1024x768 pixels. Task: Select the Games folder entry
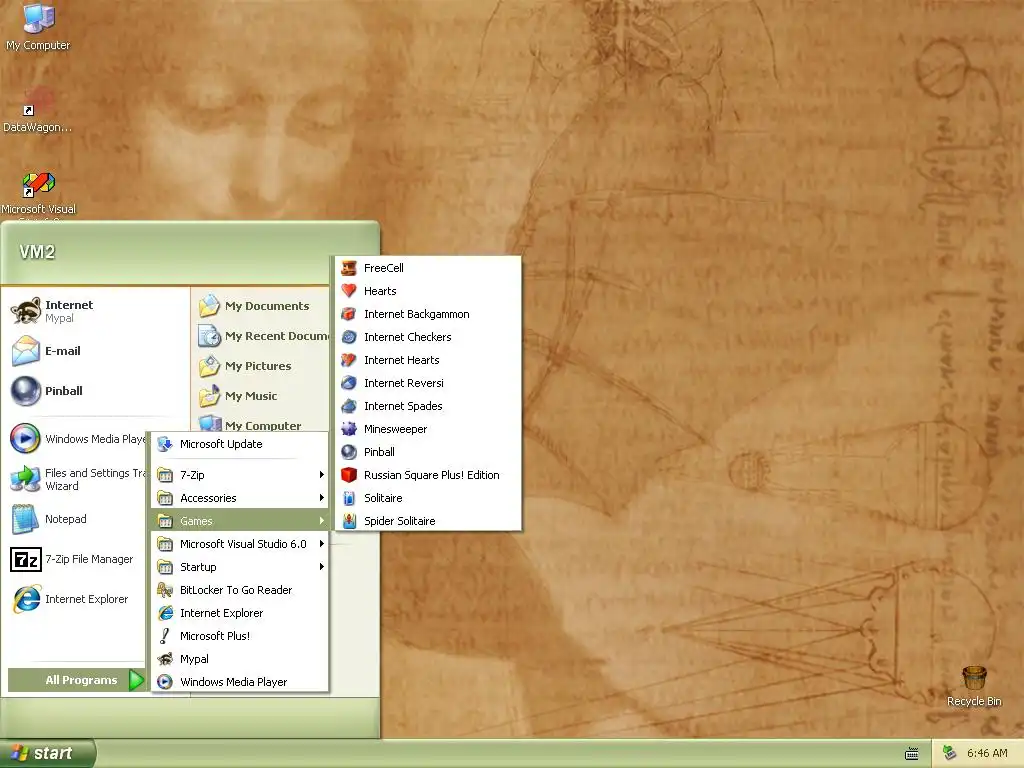(240, 520)
